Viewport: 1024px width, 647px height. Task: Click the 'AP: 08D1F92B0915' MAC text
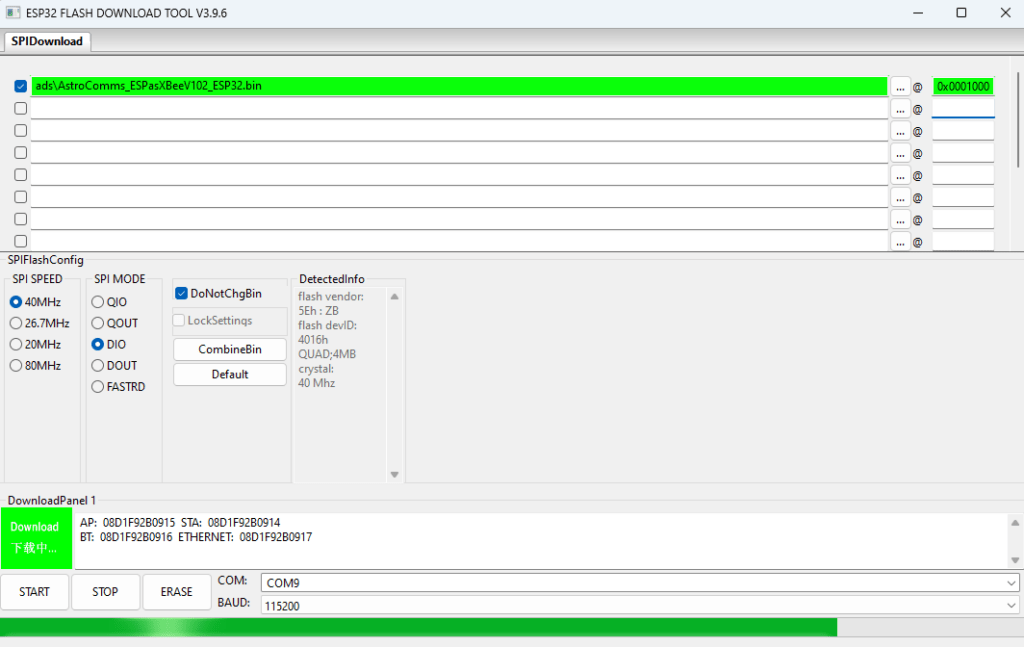click(127, 522)
